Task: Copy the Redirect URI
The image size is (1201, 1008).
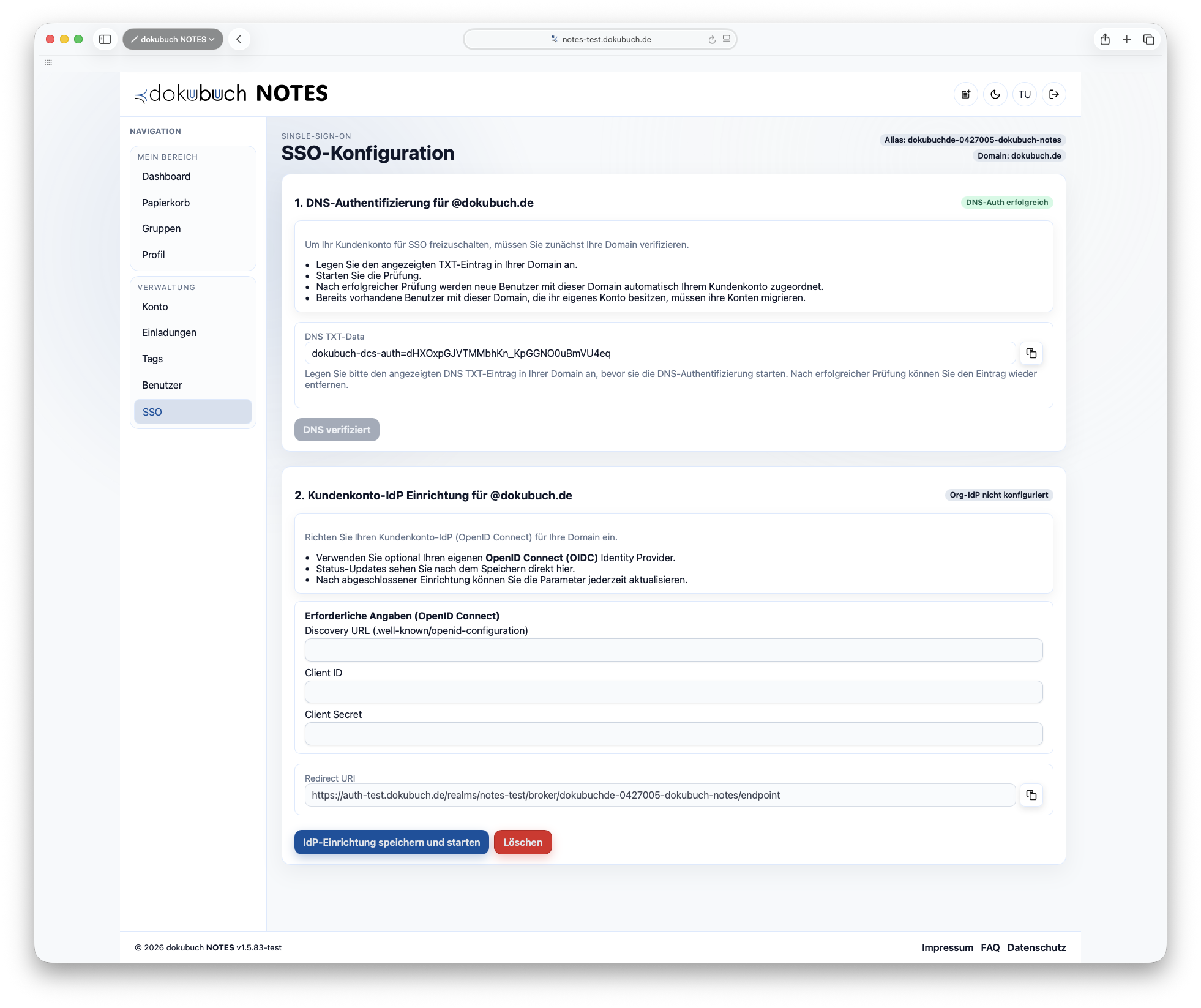Action: click(x=1031, y=795)
